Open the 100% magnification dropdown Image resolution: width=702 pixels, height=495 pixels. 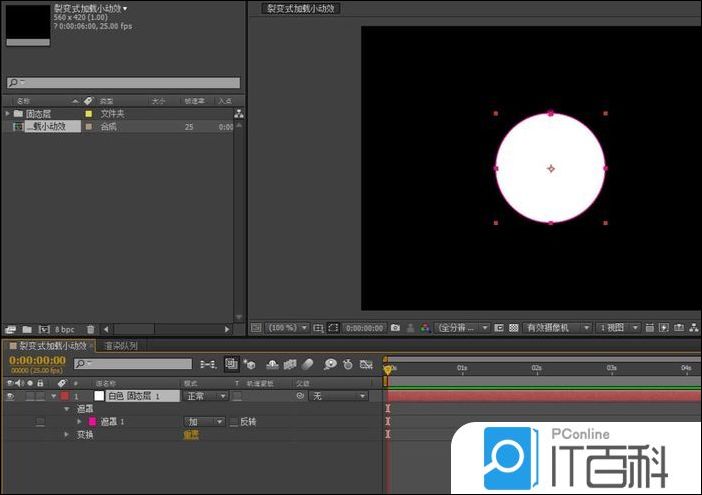point(287,328)
